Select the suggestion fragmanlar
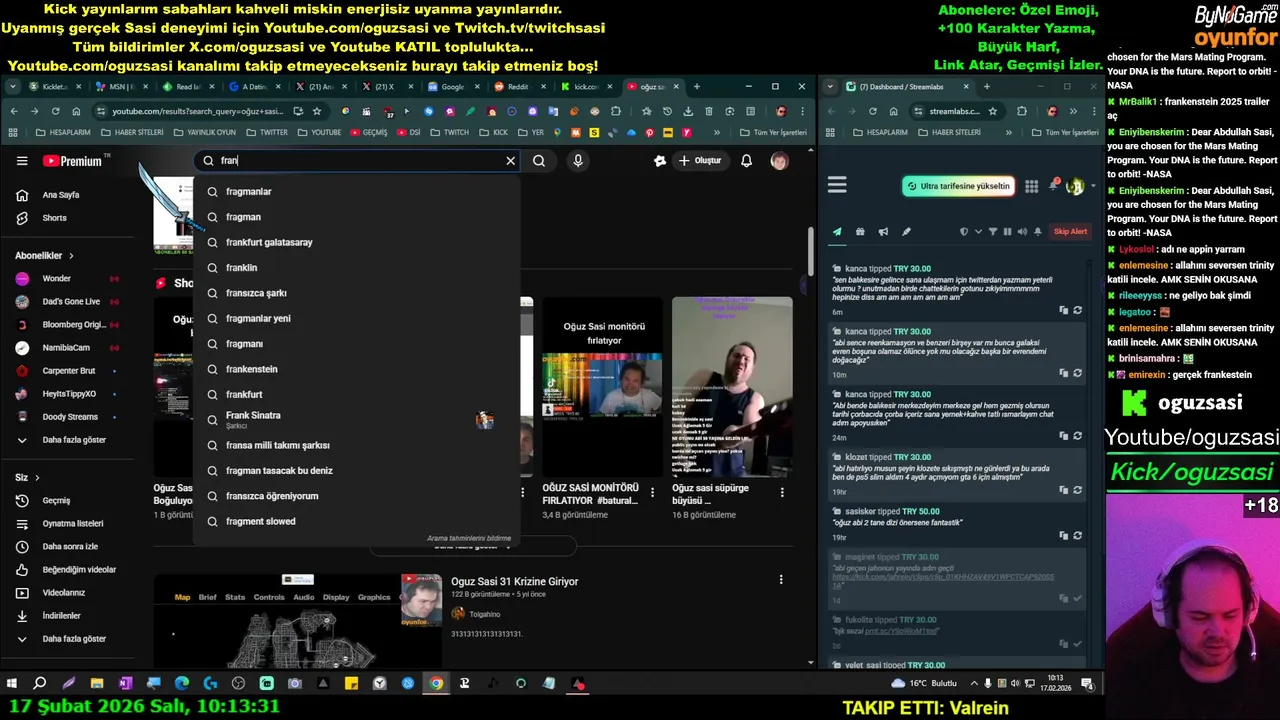1280x720 pixels. (x=357, y=191)
